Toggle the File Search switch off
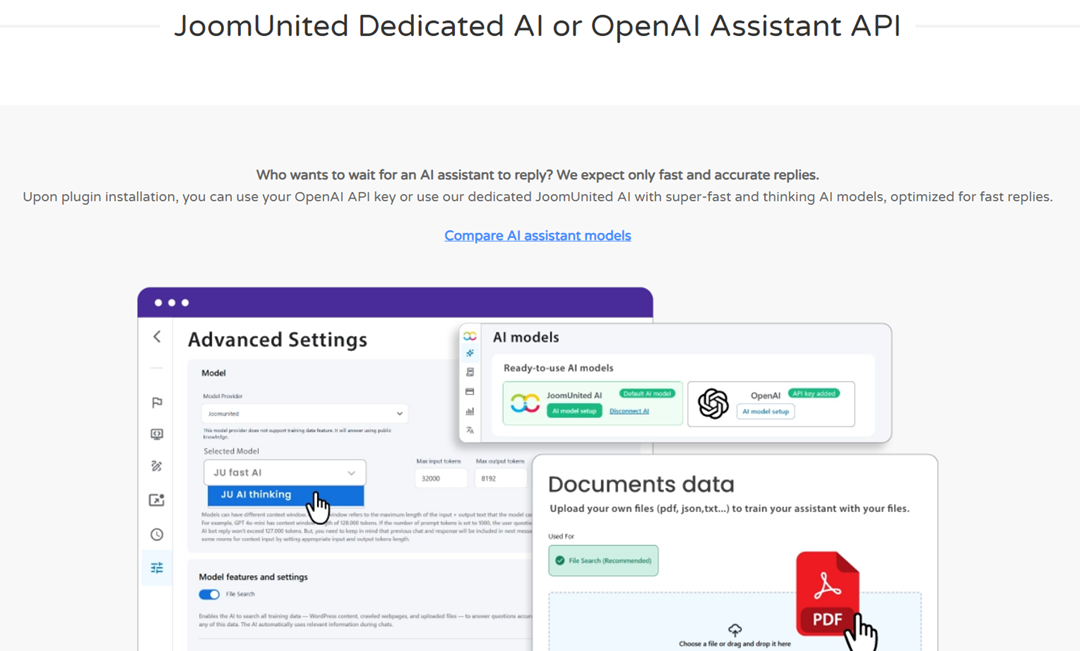This screenshot has height=651, width=1080. point(209,595)
